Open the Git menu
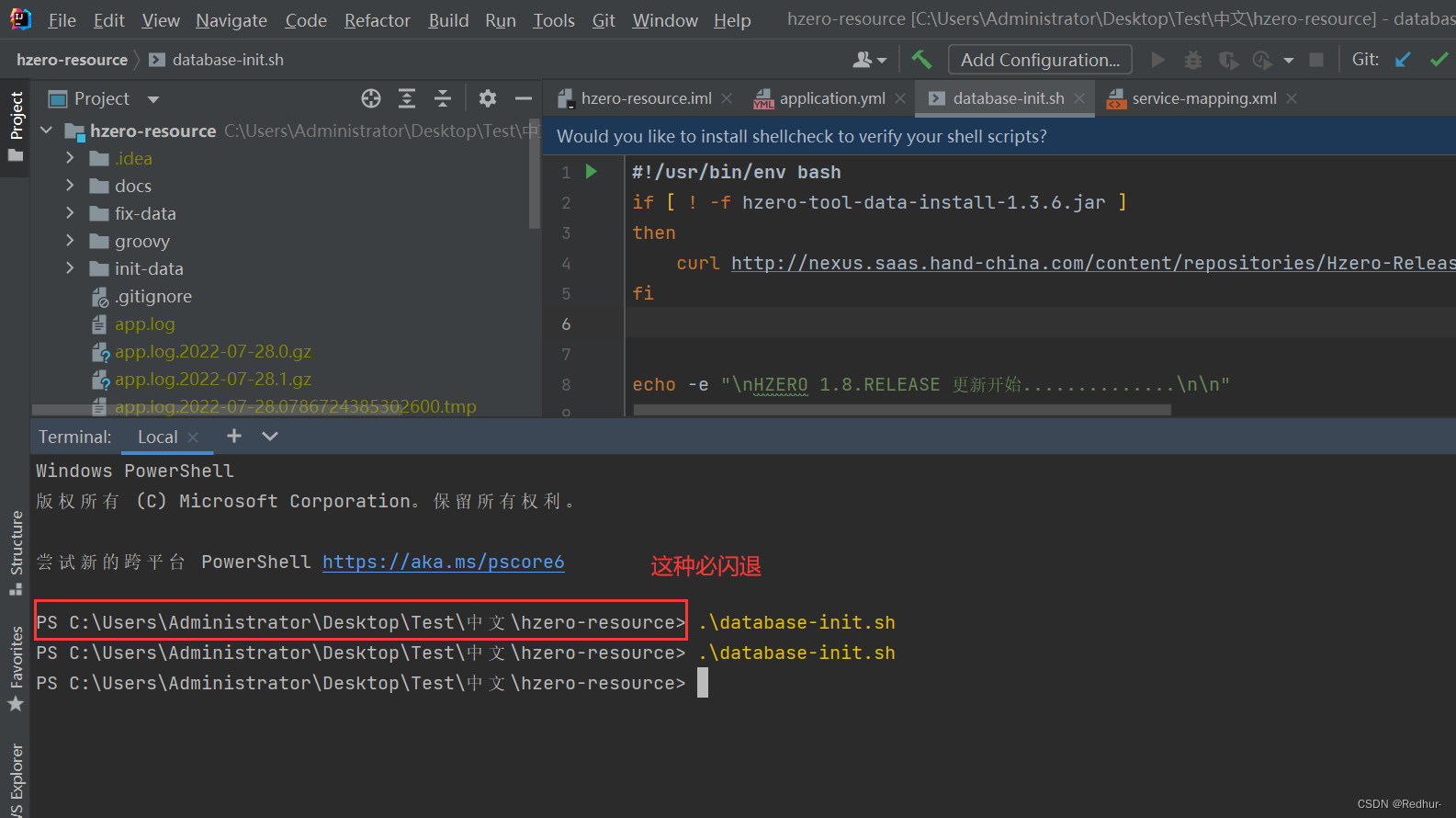 (604, 20)
